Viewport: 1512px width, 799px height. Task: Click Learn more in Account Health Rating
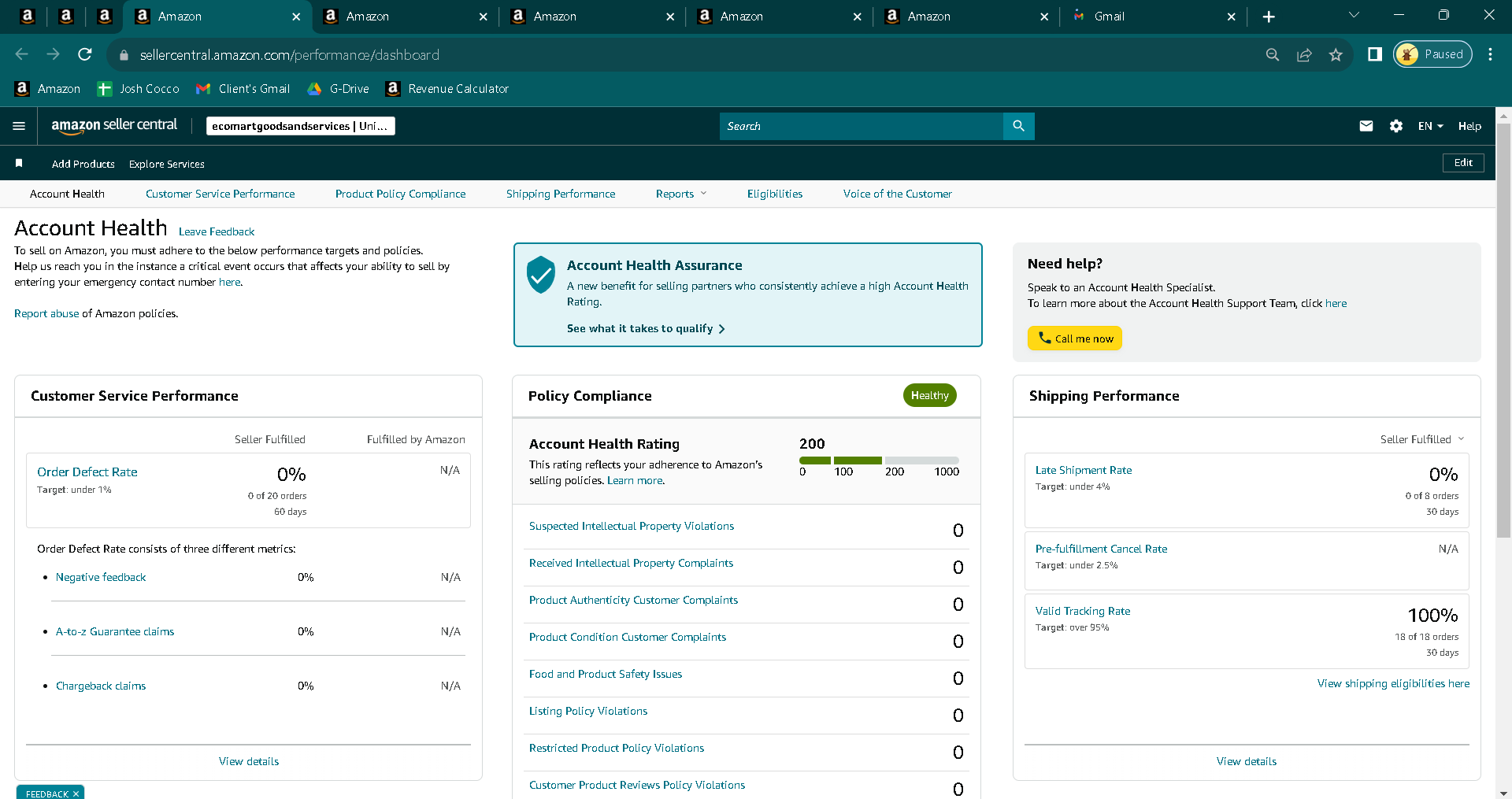[x=635, y=480]
